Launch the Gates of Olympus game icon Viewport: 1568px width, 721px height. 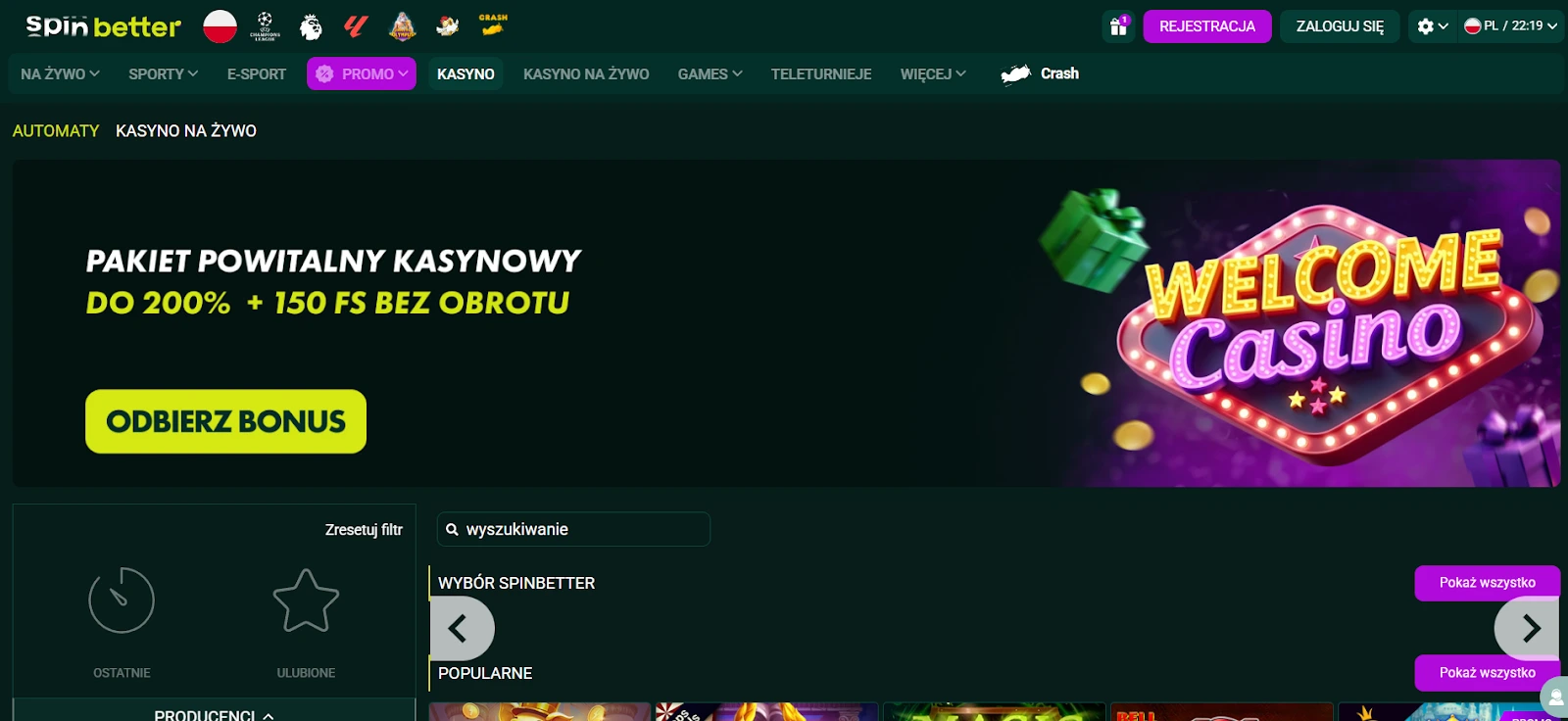402,25
